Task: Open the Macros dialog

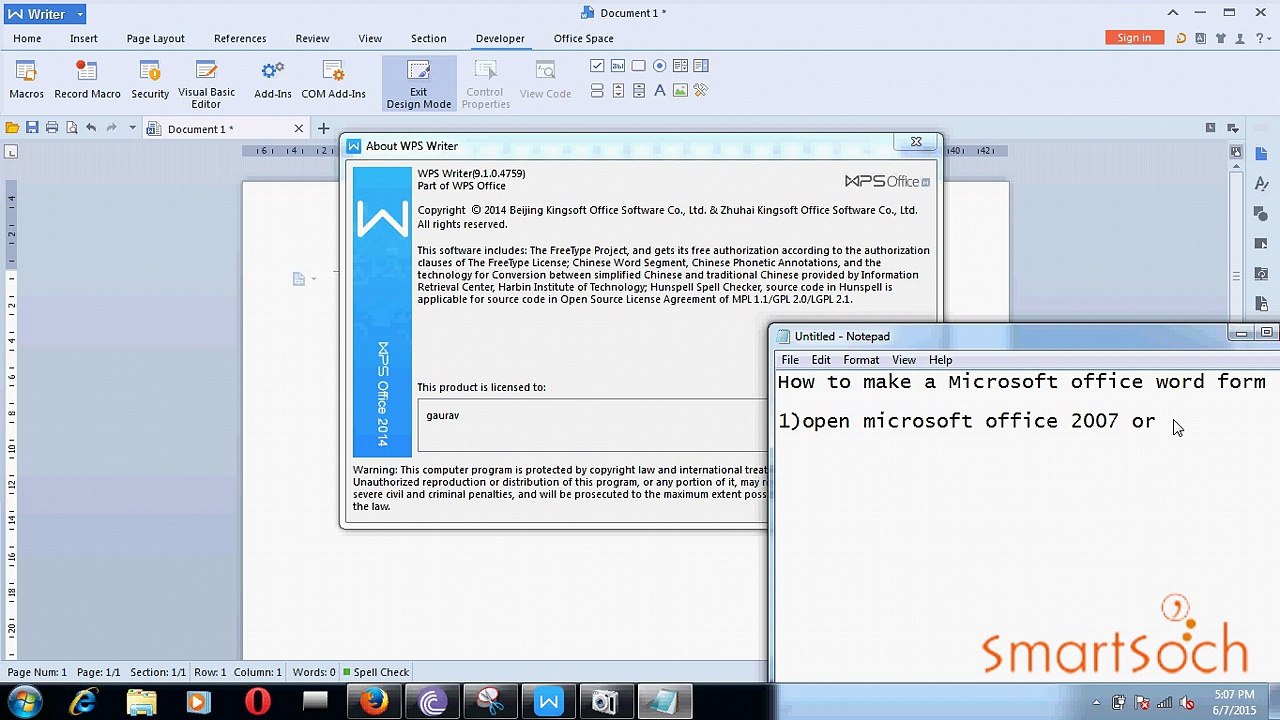Action: tap(26, 80)
